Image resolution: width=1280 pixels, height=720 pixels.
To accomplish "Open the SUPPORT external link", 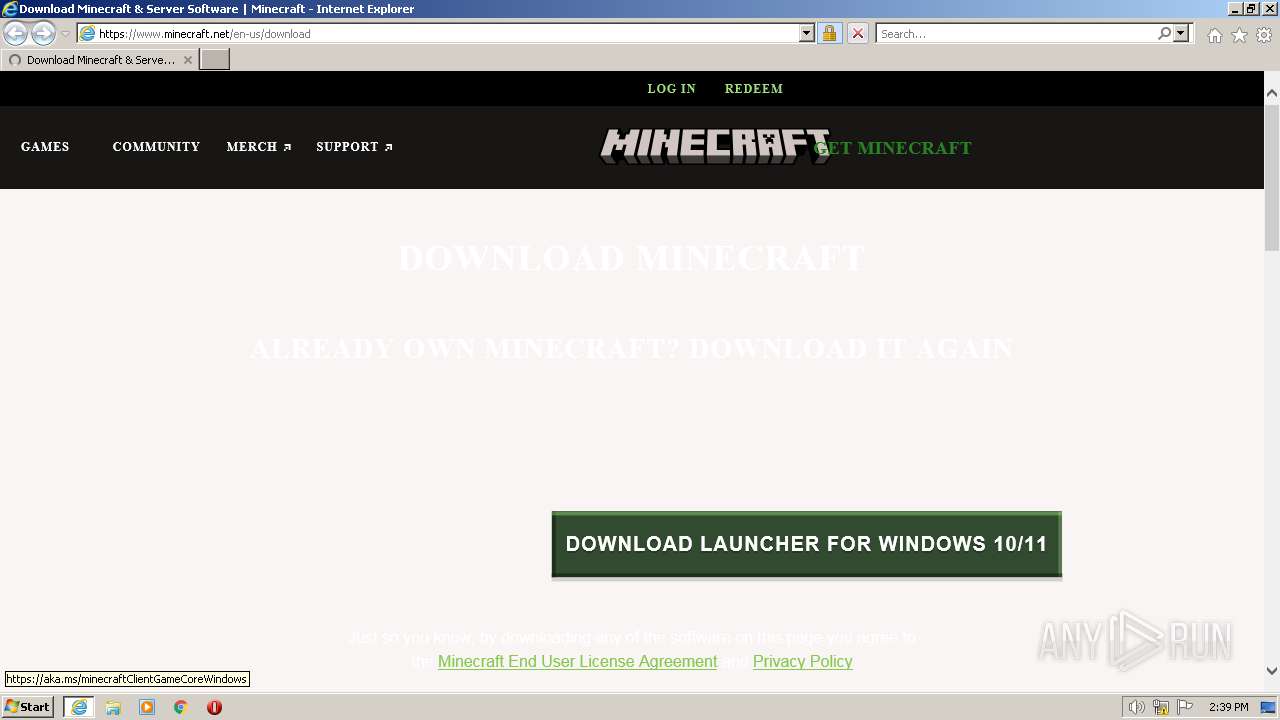I will pos(354,147).
